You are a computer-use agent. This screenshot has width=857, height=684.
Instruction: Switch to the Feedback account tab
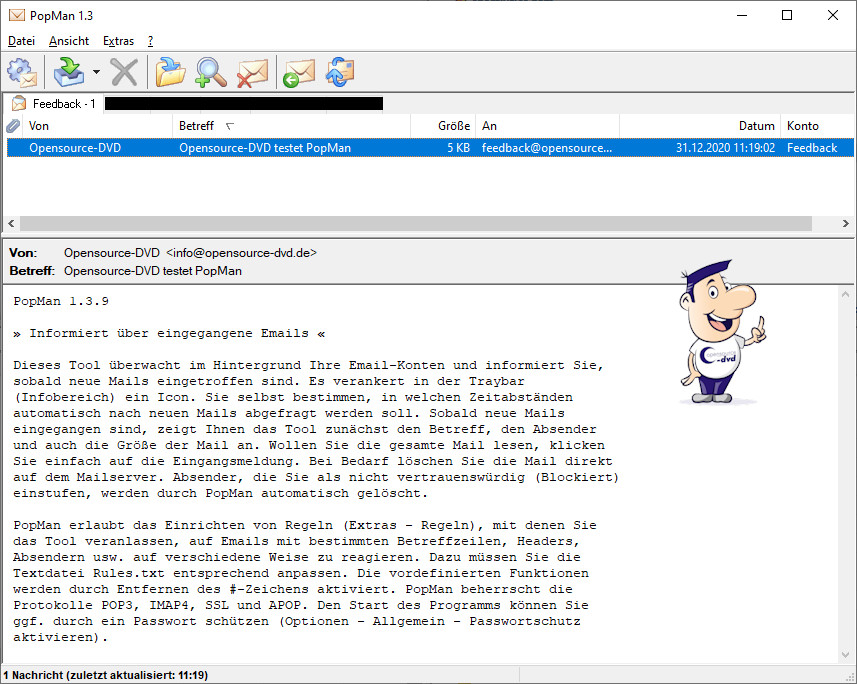[54, 104]
